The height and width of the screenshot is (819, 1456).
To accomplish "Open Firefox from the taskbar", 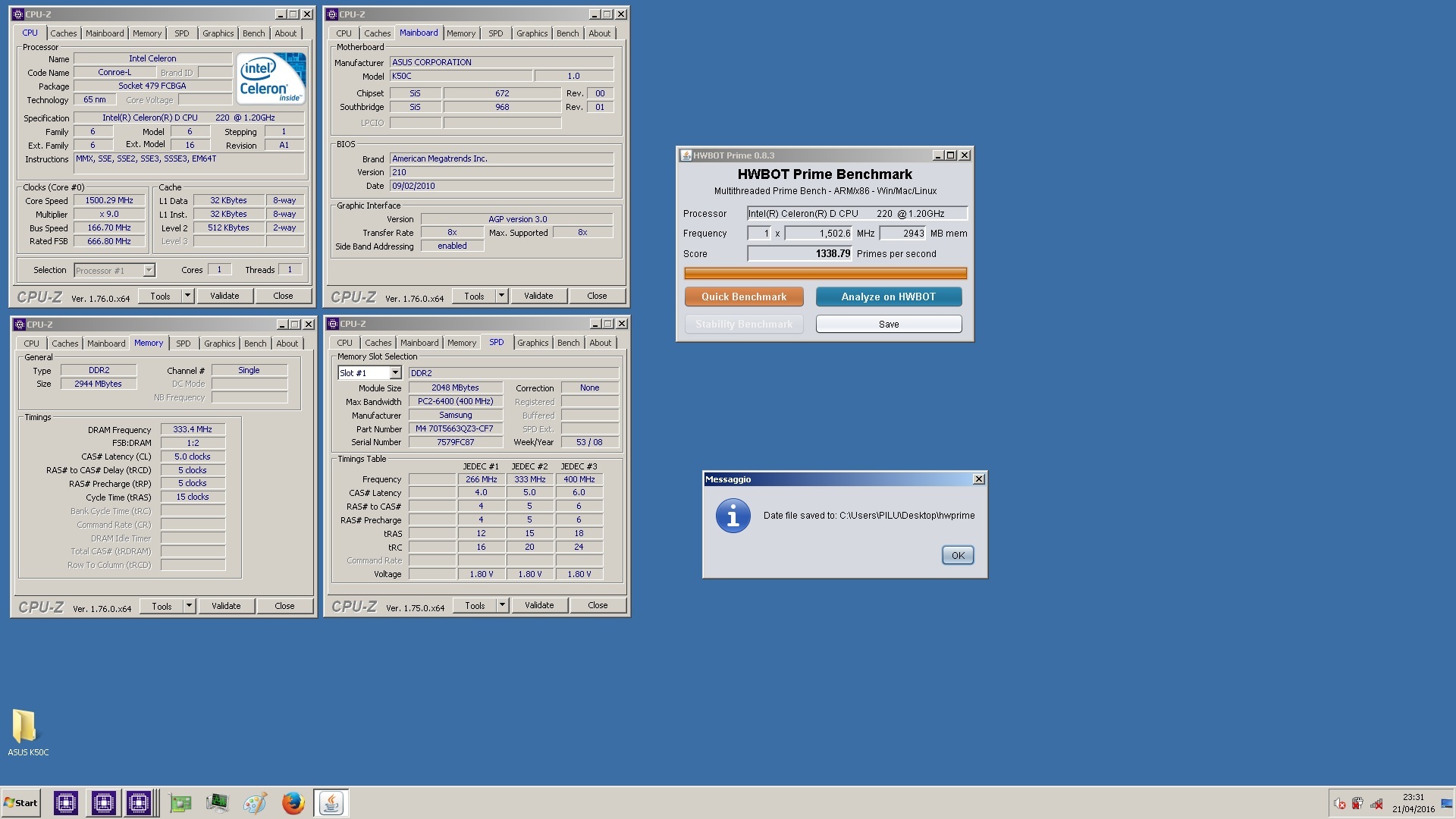I will pyautogui.click(x=293, y=802).
